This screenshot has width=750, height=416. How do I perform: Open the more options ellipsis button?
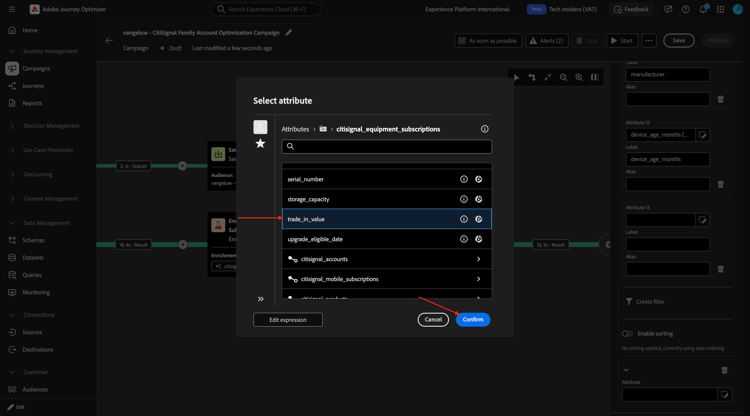tap(649, 41)
